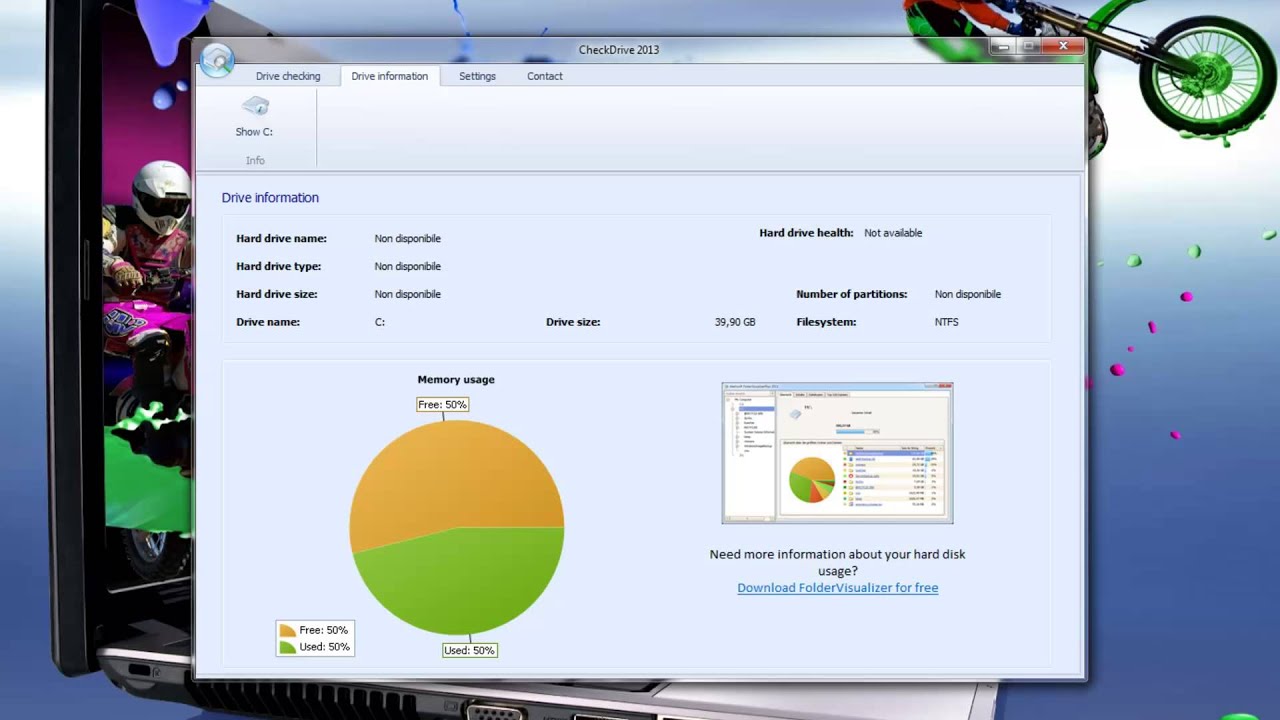Click the "Hard drive health:" label
1280x720 pixels.
pos(806,233)
